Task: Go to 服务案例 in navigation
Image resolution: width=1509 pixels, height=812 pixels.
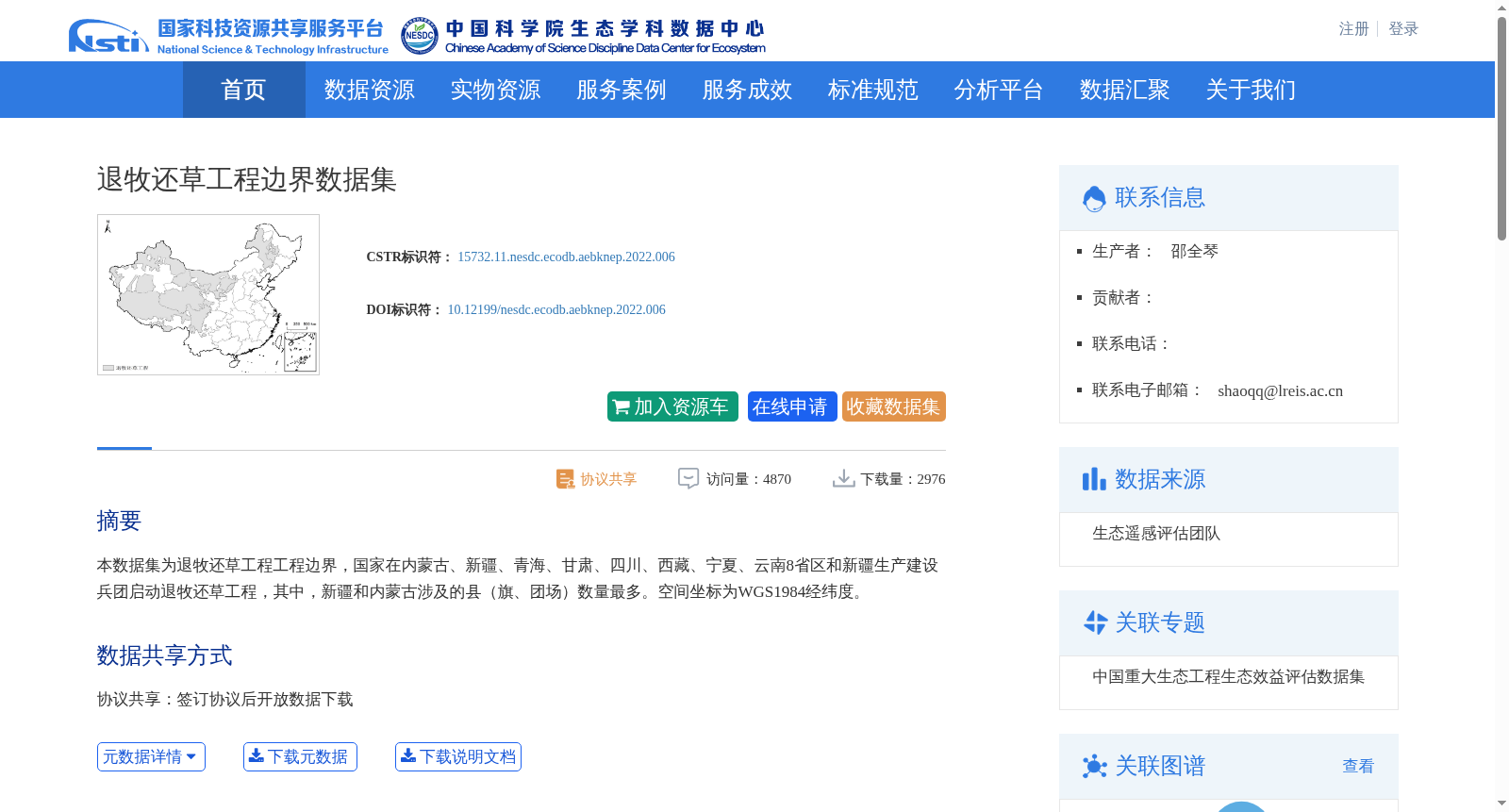Action: (x=622, y=90)
